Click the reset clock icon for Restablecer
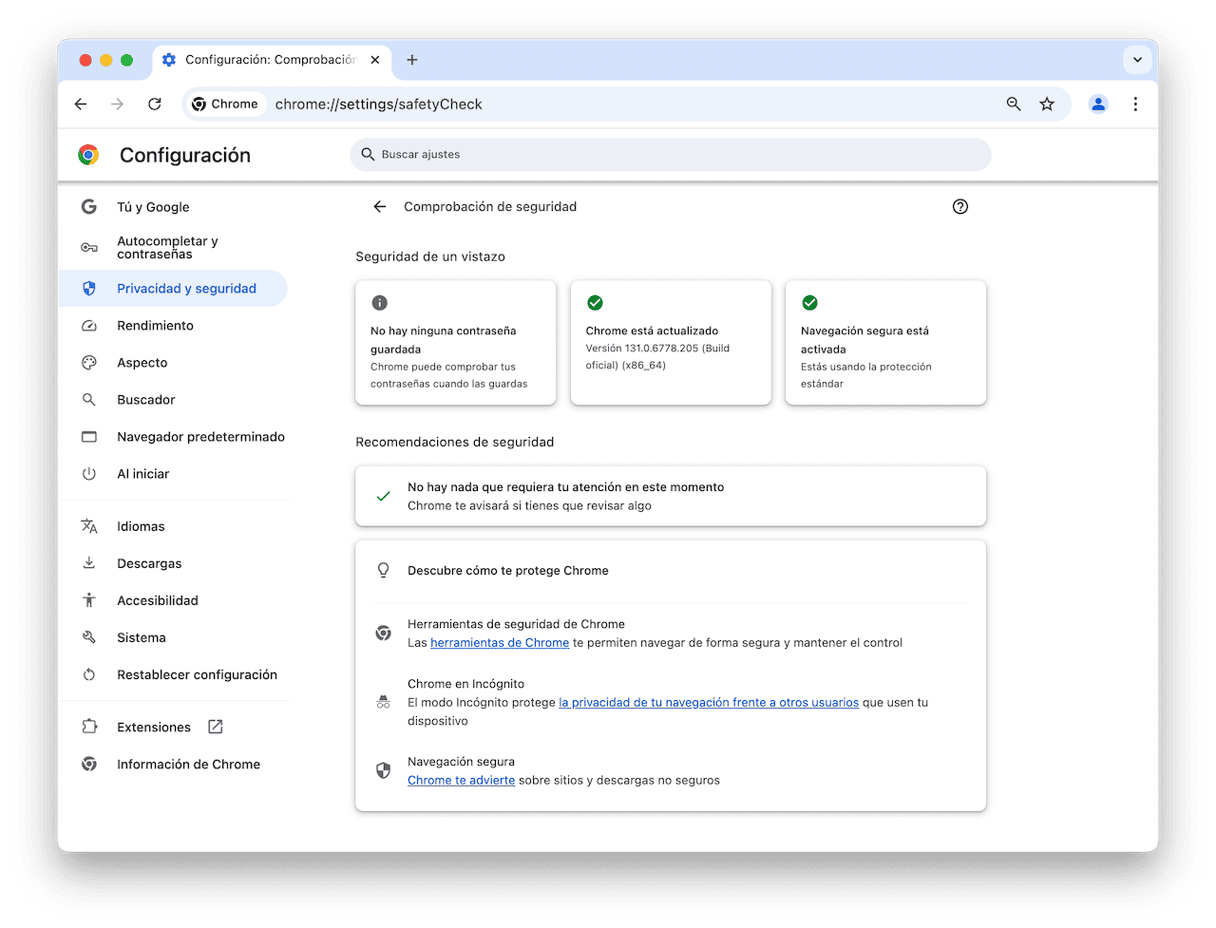Screen dimensions: 1216x928 click(x=89, y=675)
